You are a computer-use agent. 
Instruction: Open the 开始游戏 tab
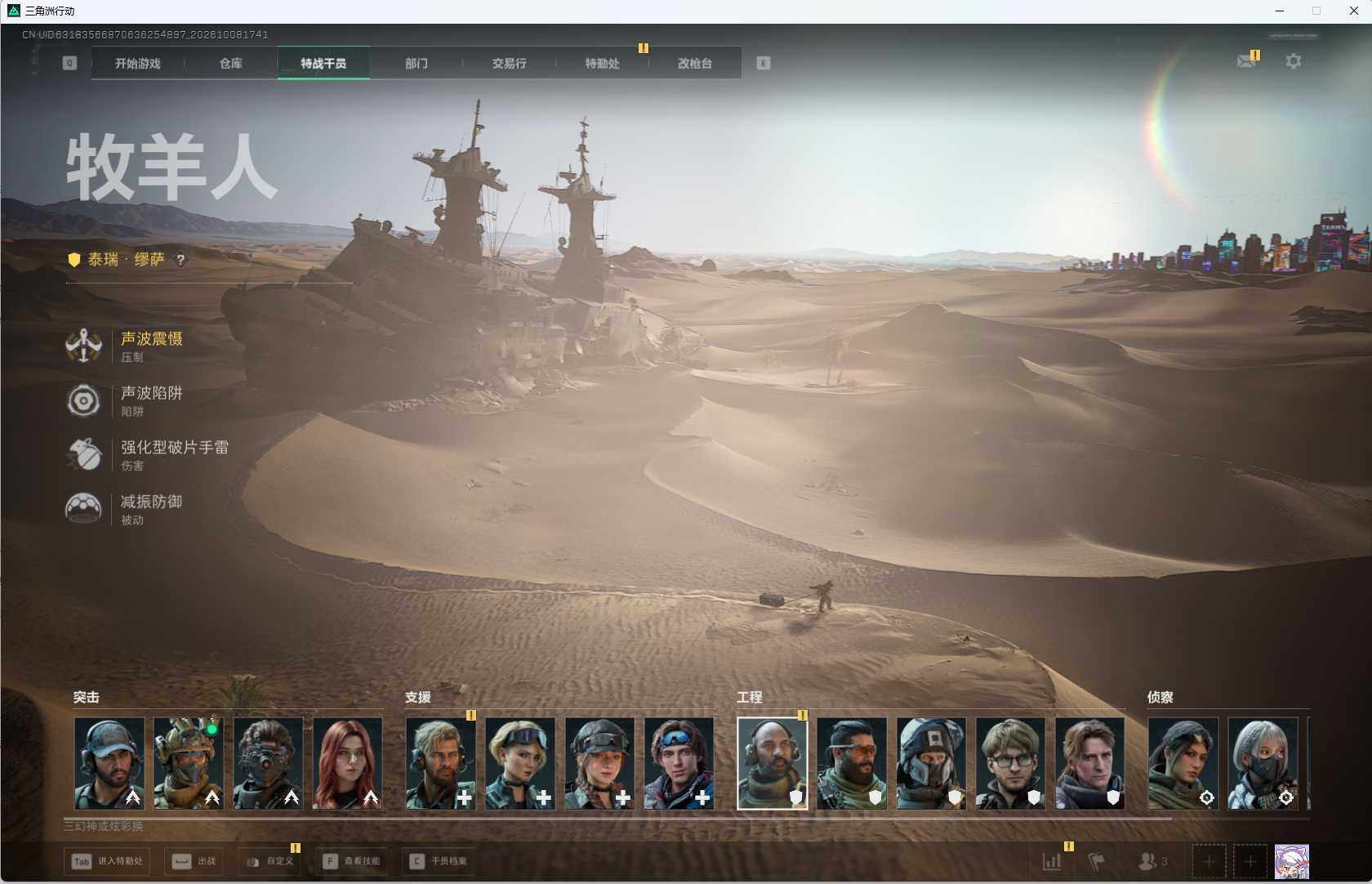137,63
